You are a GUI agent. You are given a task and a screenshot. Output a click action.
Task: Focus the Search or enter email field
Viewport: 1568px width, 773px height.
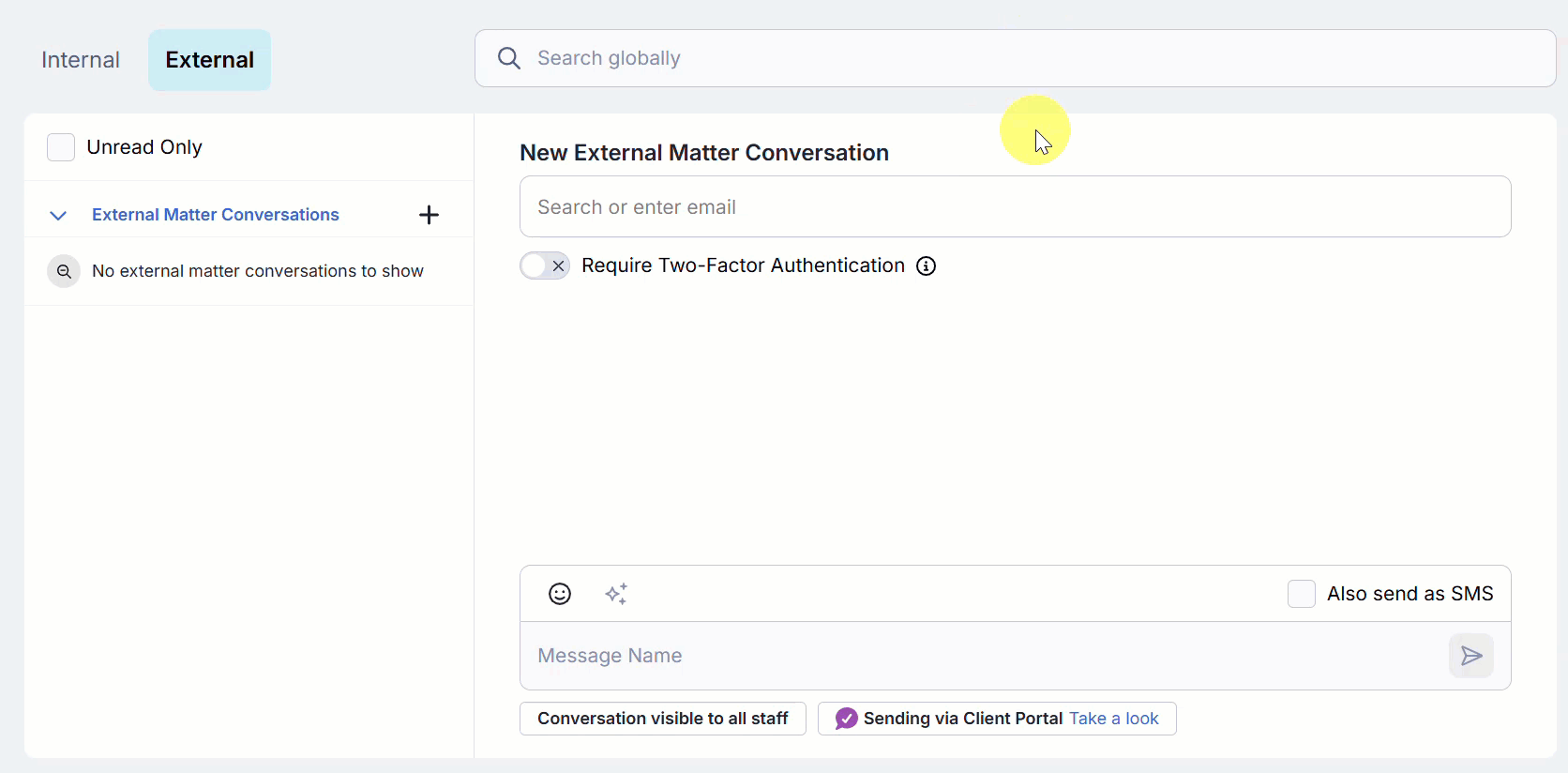tap(1016, 206)
